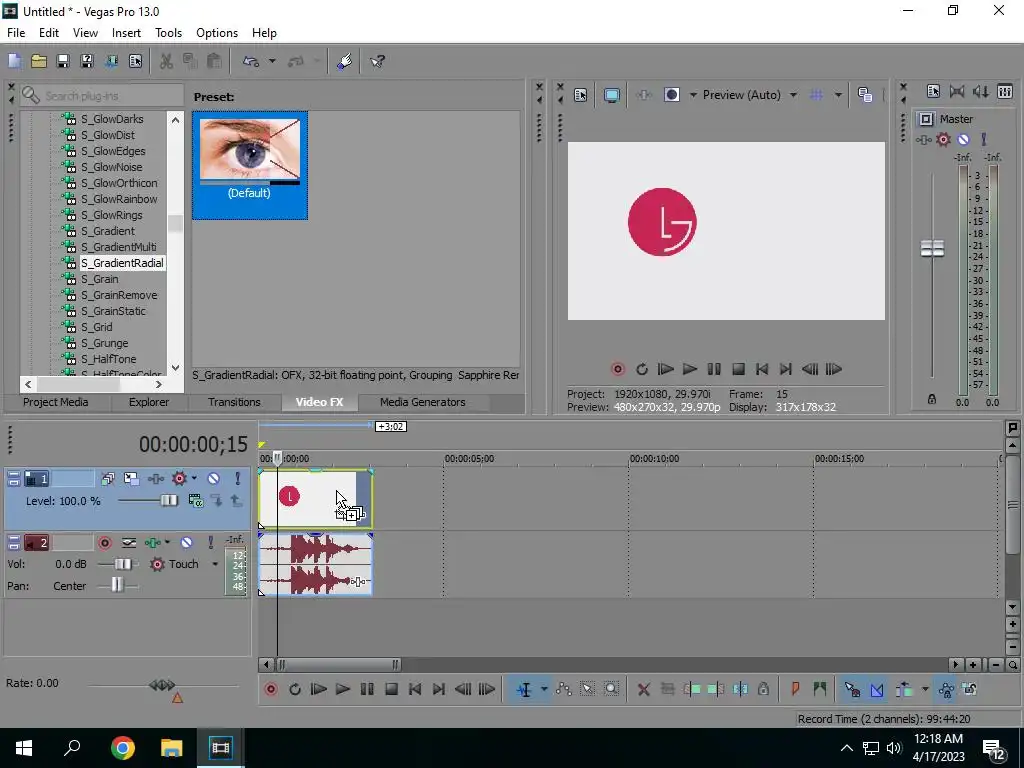This screenshot has height=768, width=1024.
Task: Click the vertical zoom-in plus button
Action: (x=1012, y=624)
